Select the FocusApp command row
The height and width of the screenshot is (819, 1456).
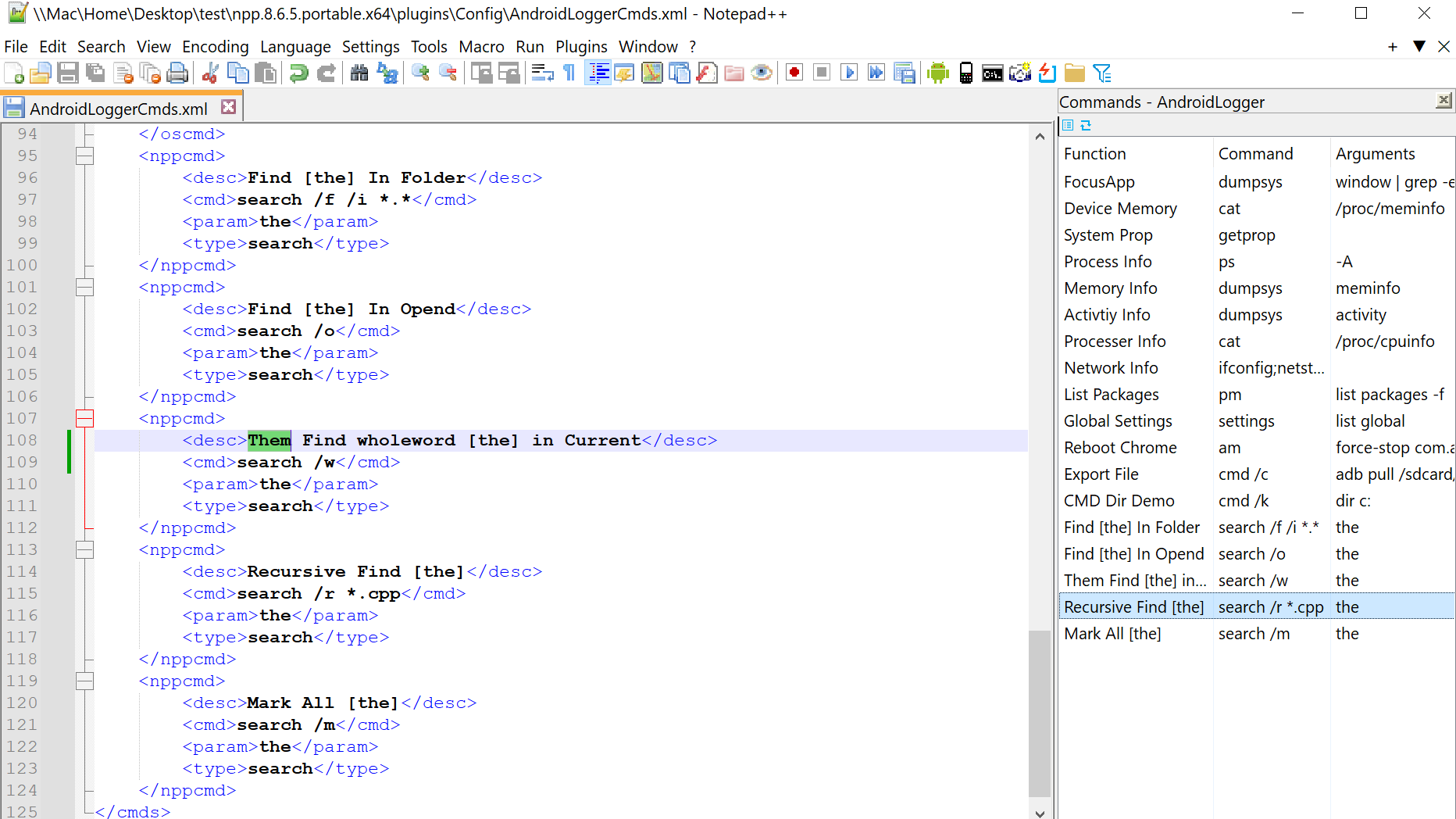pyautogui.click(x=1257, y=182)
